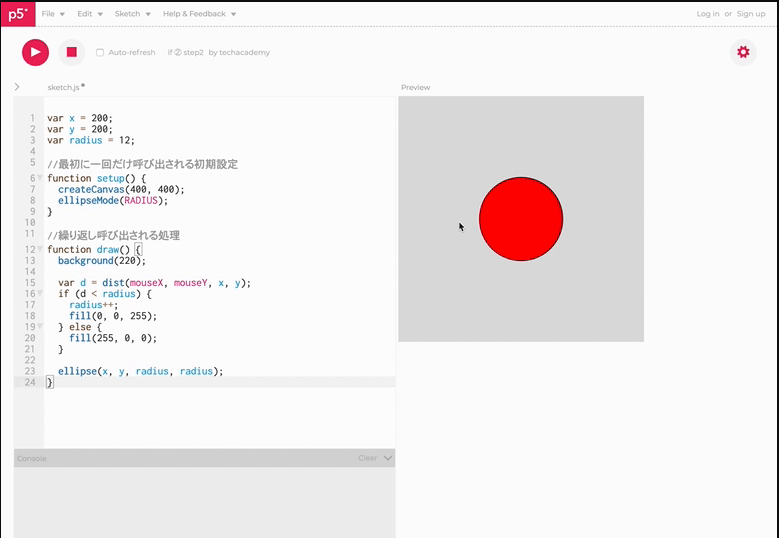Open the Help & Feedback menu

click(x=199, y=14)
